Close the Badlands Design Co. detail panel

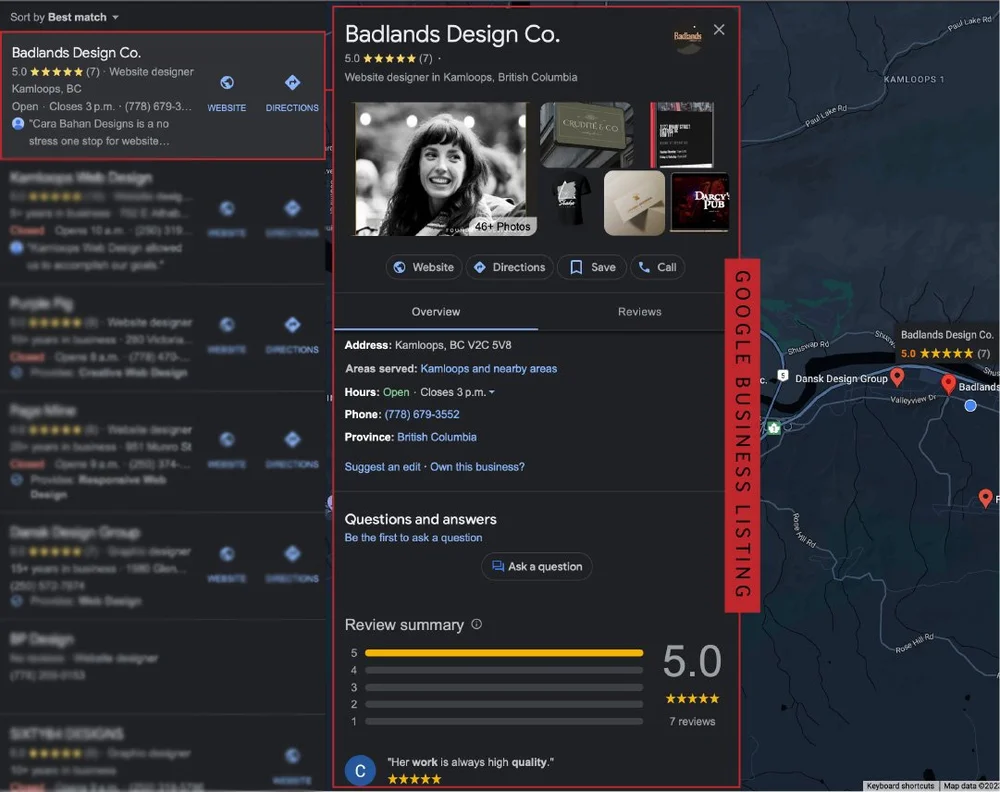pos(719,30)
